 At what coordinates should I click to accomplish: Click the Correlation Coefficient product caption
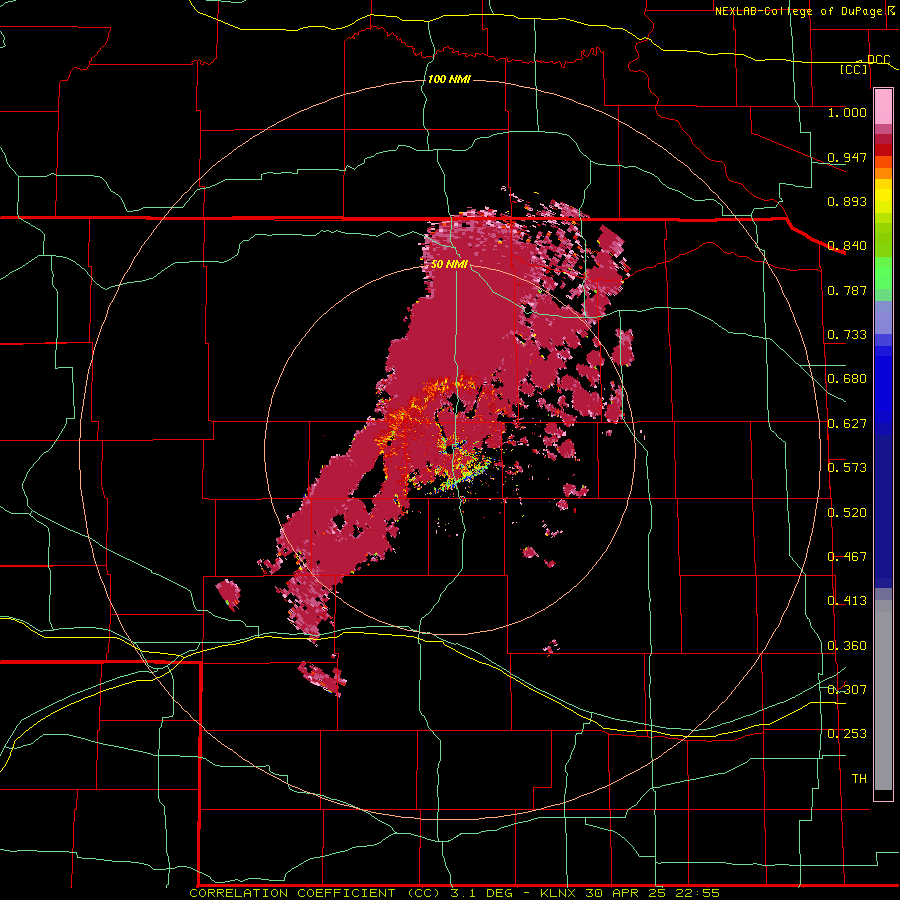coord(315,893)
